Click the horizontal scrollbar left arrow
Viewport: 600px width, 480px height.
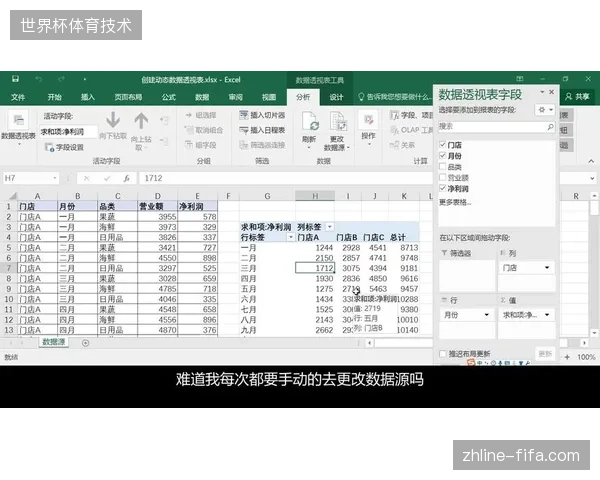click(x=369, y=343)
